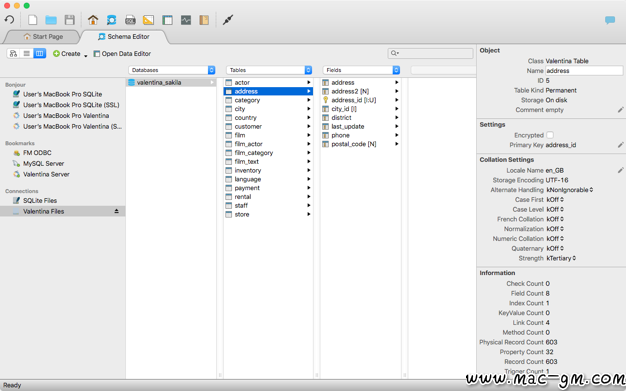Select the postal_code field

click(x=361, y=144)
